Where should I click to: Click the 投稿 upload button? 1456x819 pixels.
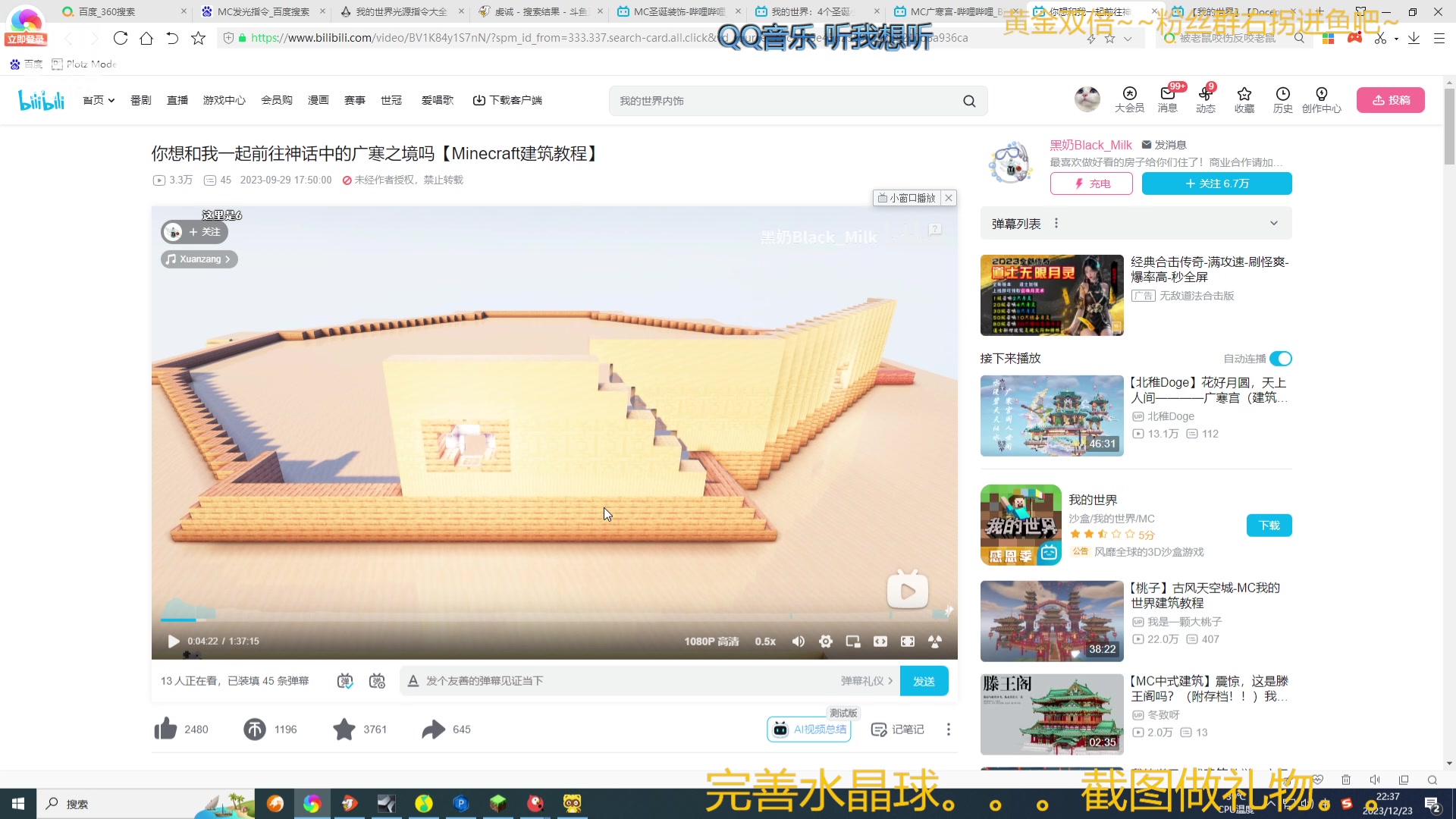click(1390, 100)
